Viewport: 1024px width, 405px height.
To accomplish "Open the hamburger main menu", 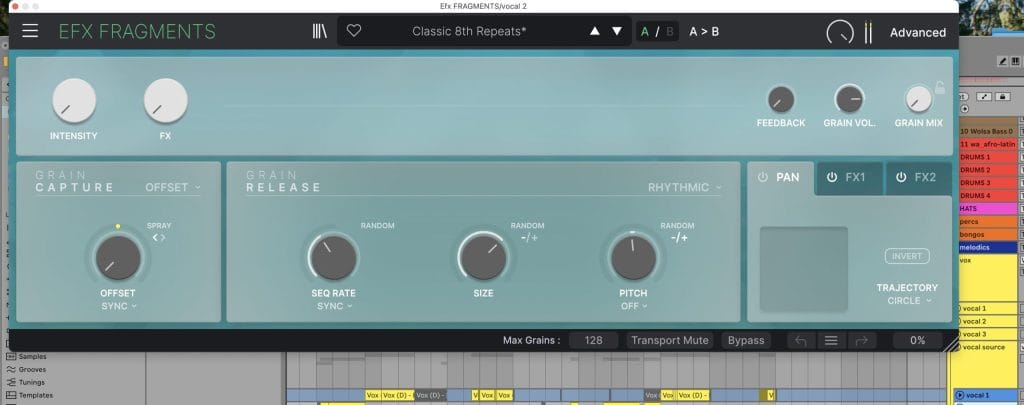I will pos(30,31).
